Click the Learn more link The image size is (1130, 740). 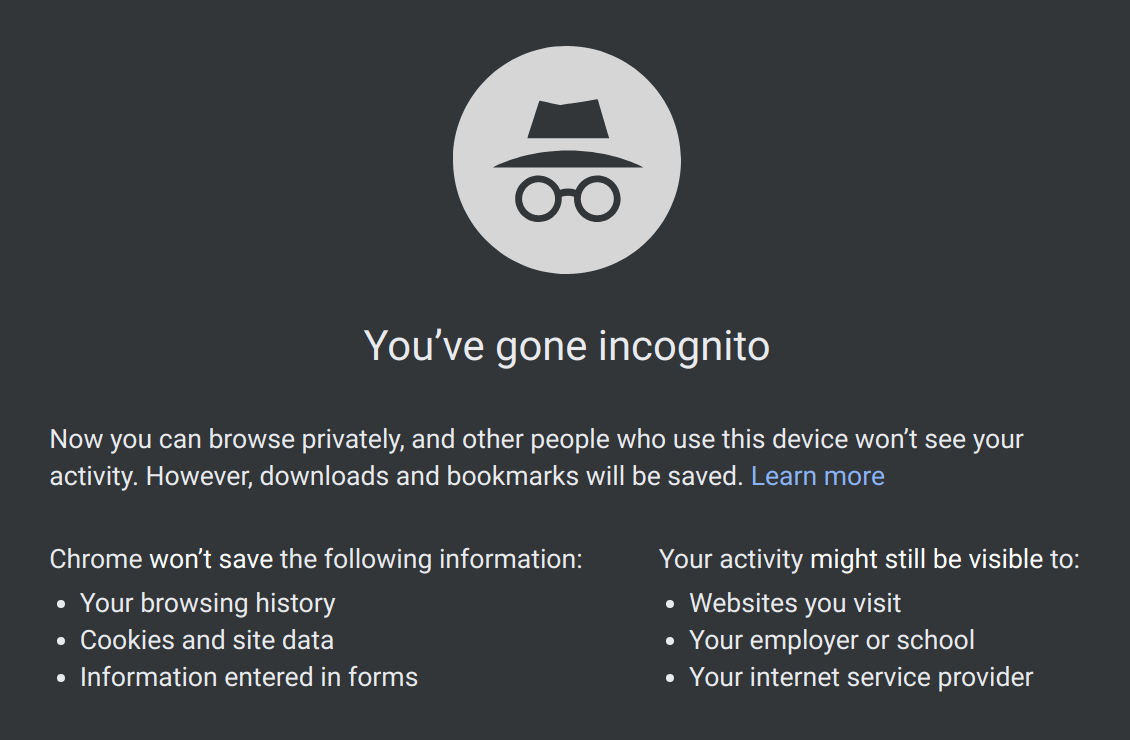point(817,476)
